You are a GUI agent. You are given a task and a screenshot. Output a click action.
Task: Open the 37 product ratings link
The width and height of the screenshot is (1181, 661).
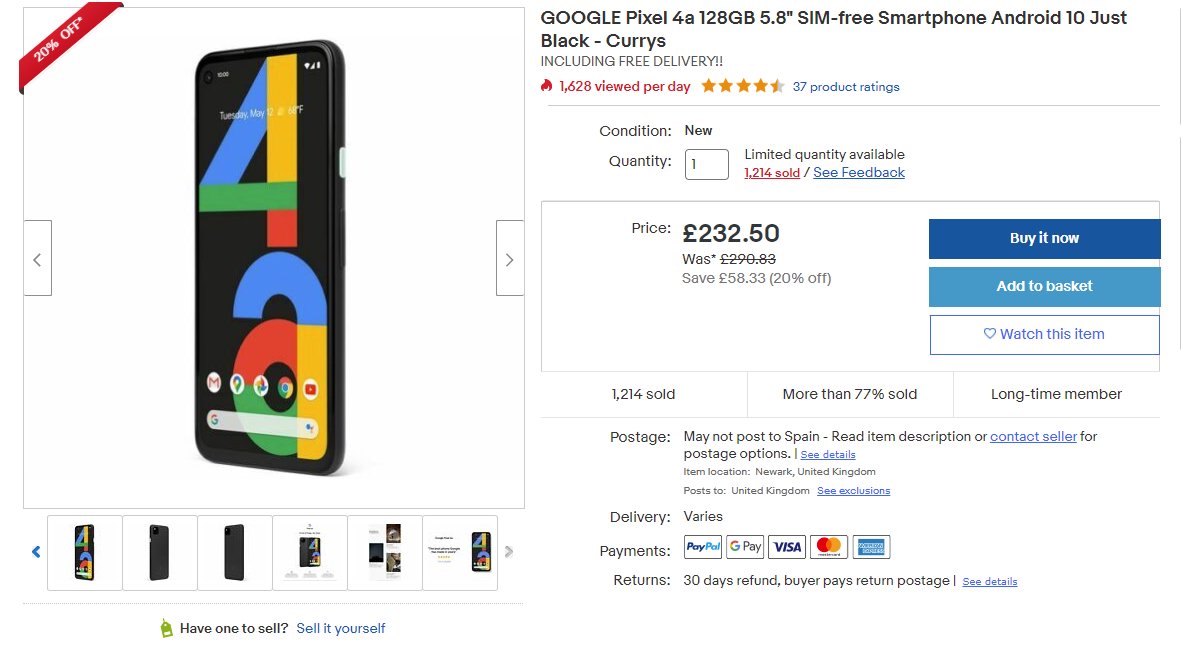pyautogui.click(x=845, y=87)
